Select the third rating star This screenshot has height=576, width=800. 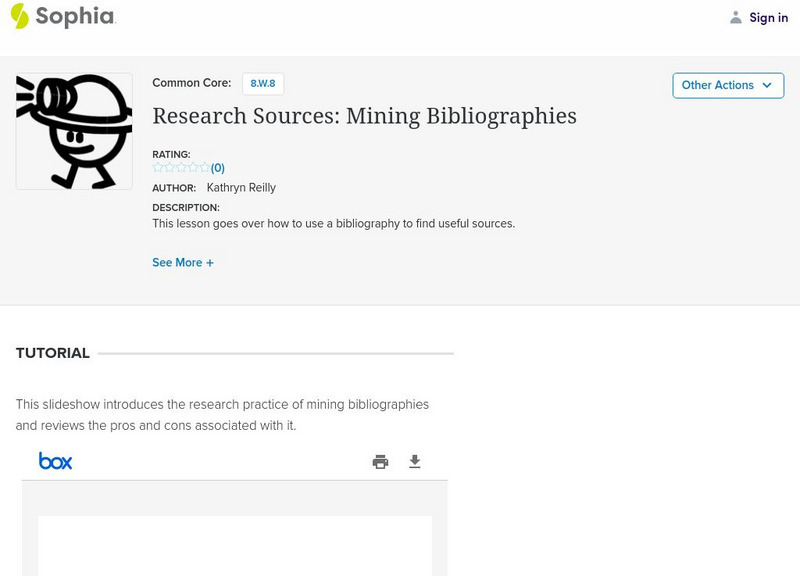coord(181,168)
